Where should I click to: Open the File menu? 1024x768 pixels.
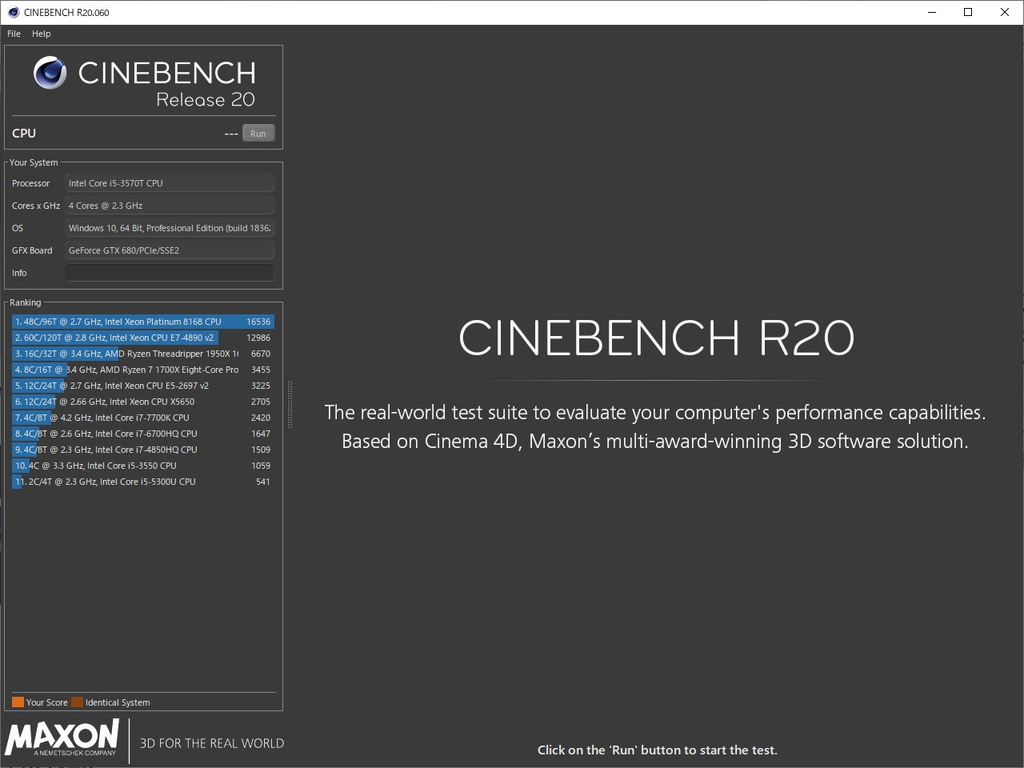click(x=13, y=33)
